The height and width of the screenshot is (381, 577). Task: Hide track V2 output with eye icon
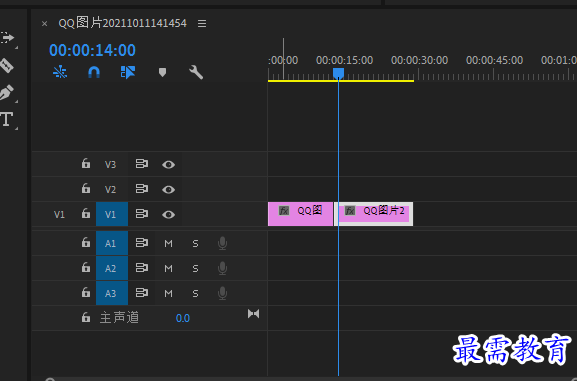[169, 190]
